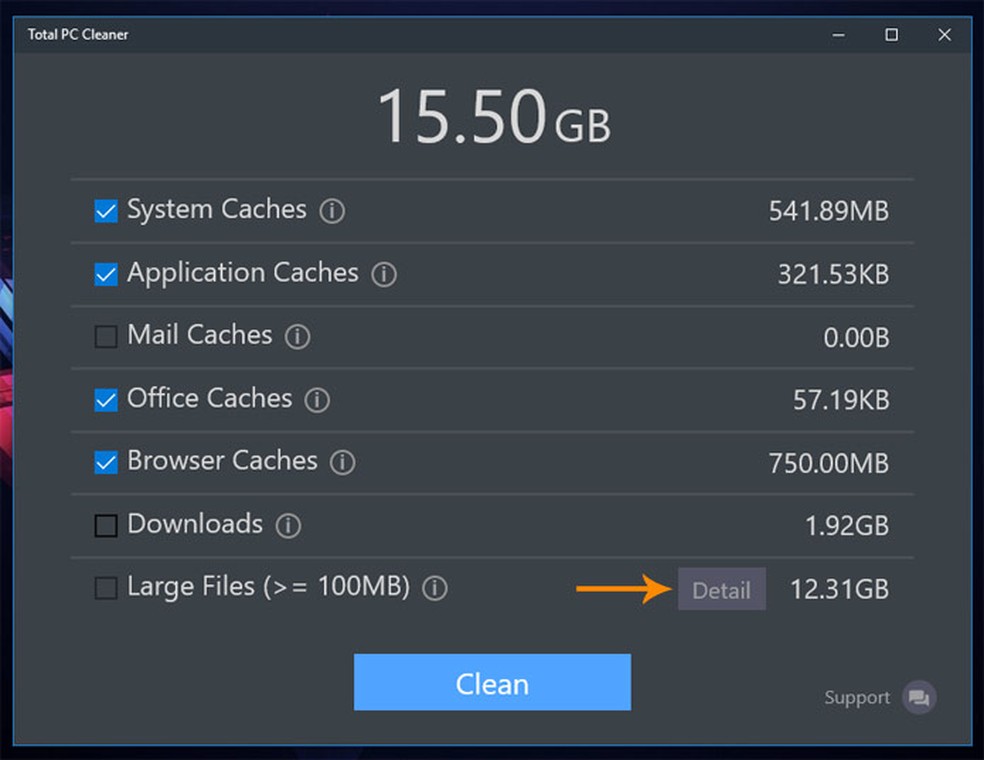Open the Detail view for Large Files
984x760 pixels.
click(722, 590)
